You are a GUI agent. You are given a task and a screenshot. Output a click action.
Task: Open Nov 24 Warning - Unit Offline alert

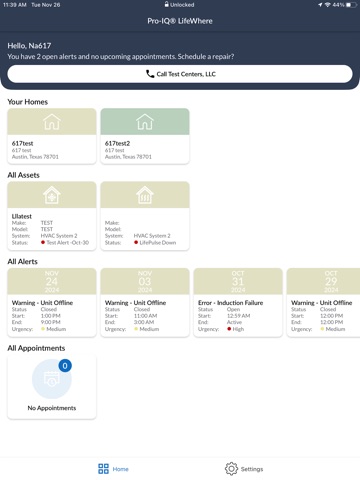point(52,303)
